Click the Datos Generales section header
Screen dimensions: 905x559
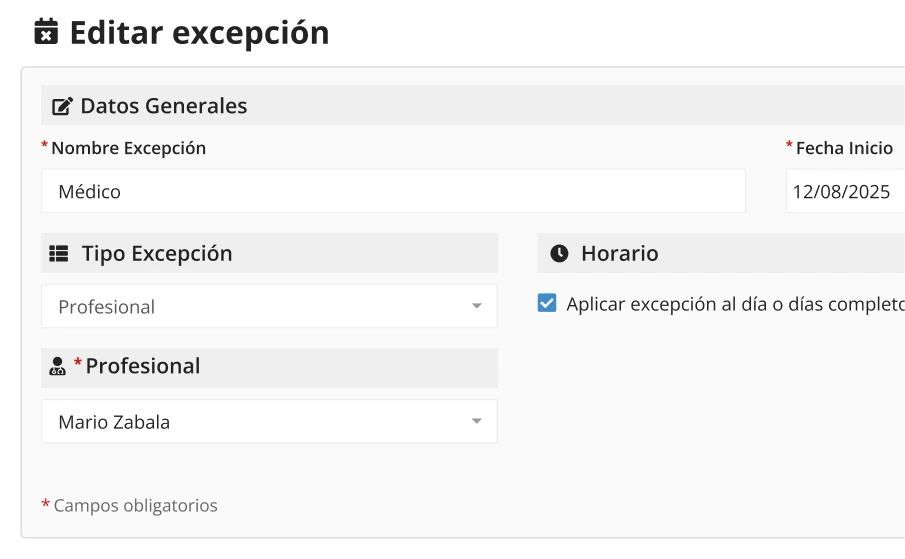pos(164,106)
